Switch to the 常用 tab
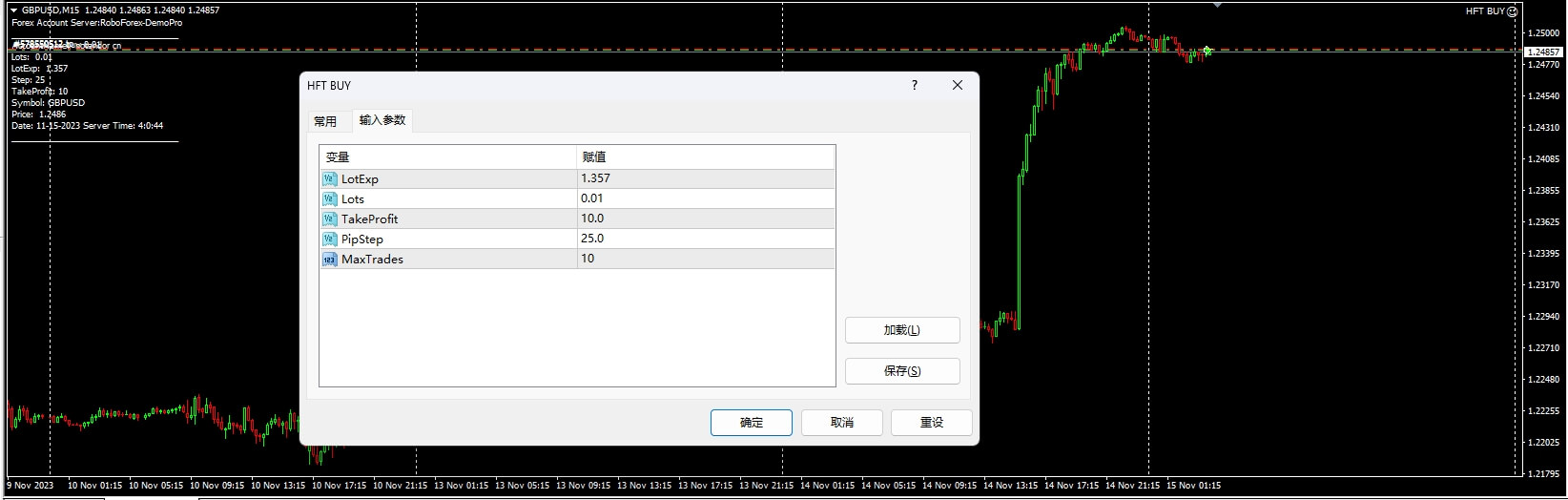Viewport: 1568px width, 500px height. [x=325, y=121]
